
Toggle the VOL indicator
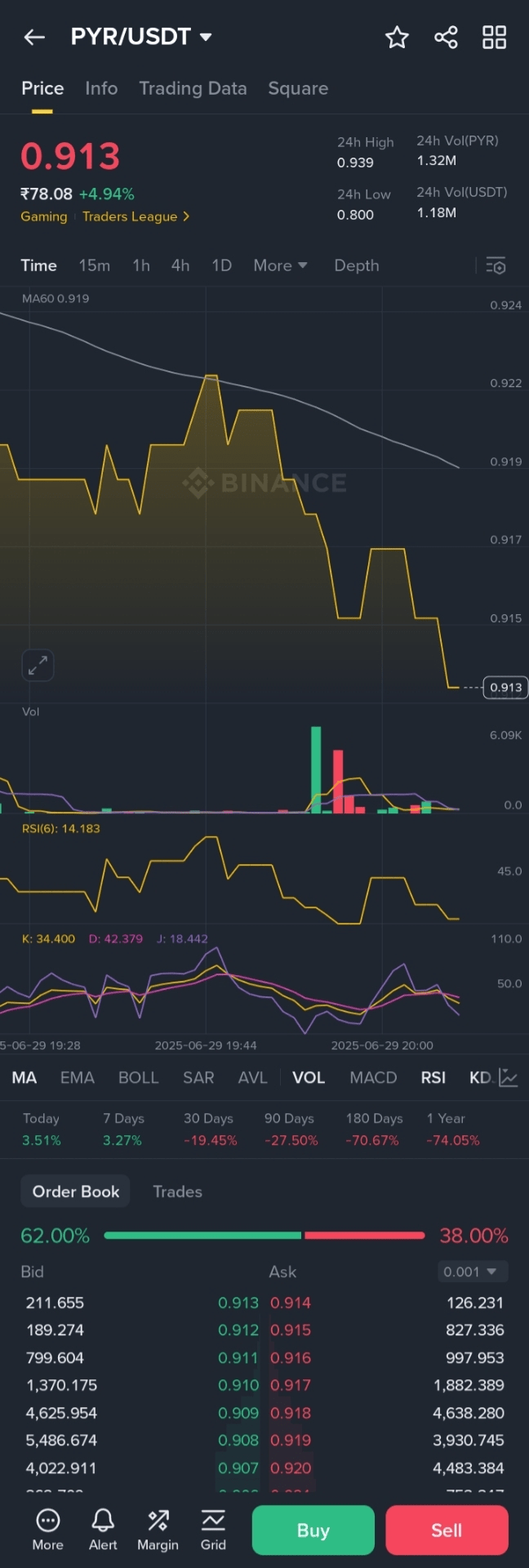point(309,1077)
